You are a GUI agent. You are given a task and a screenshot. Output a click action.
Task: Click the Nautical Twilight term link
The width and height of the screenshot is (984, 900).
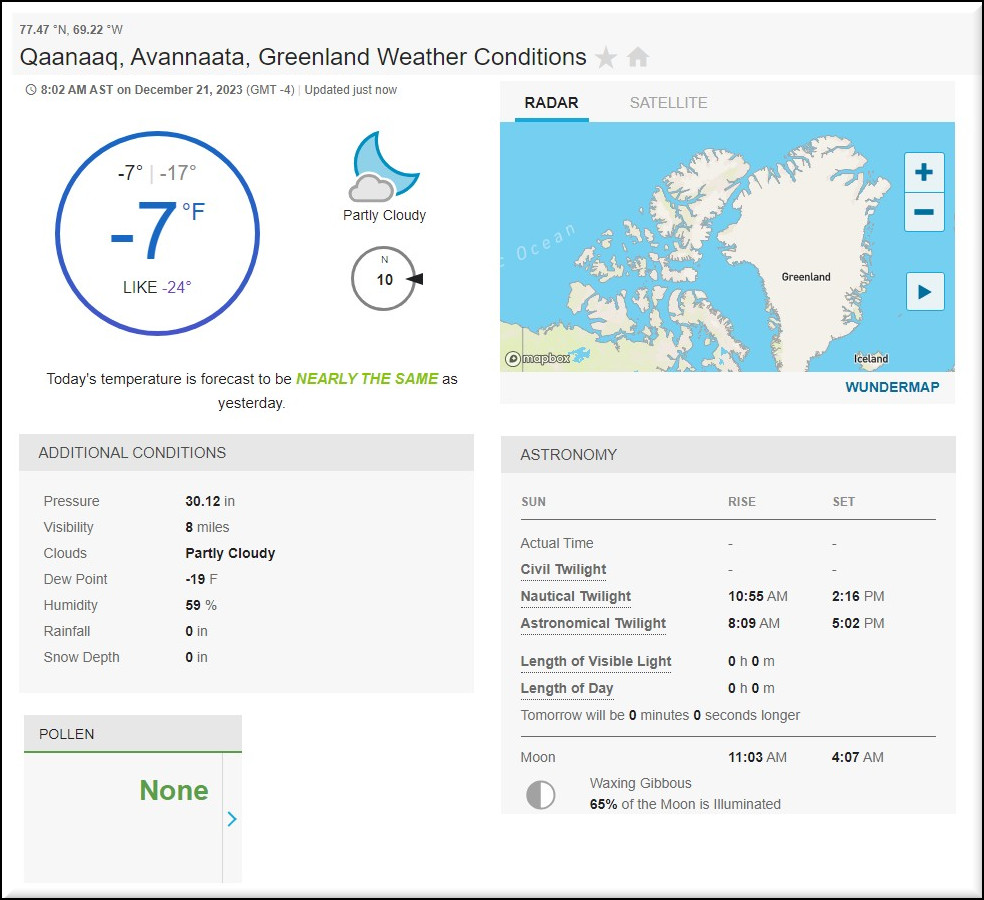click(576, 597)
